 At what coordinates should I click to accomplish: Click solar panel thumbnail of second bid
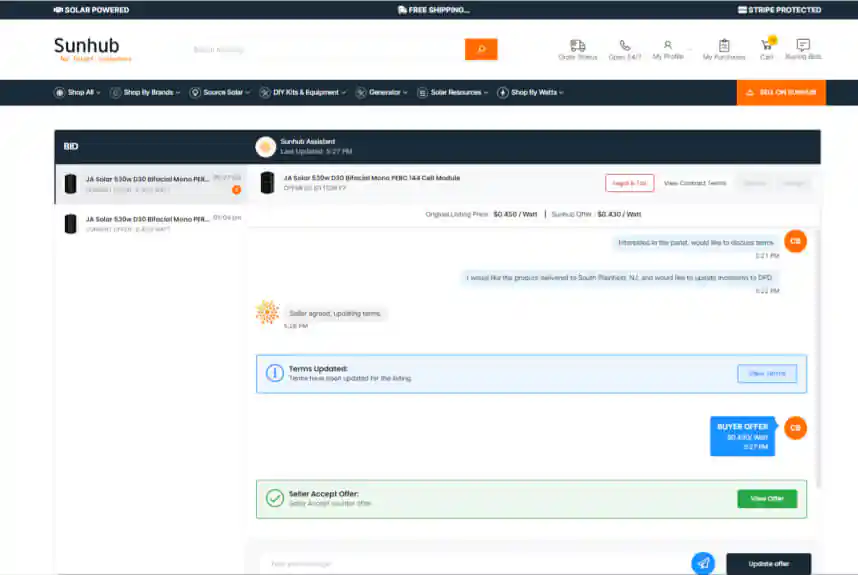(71, 224)
